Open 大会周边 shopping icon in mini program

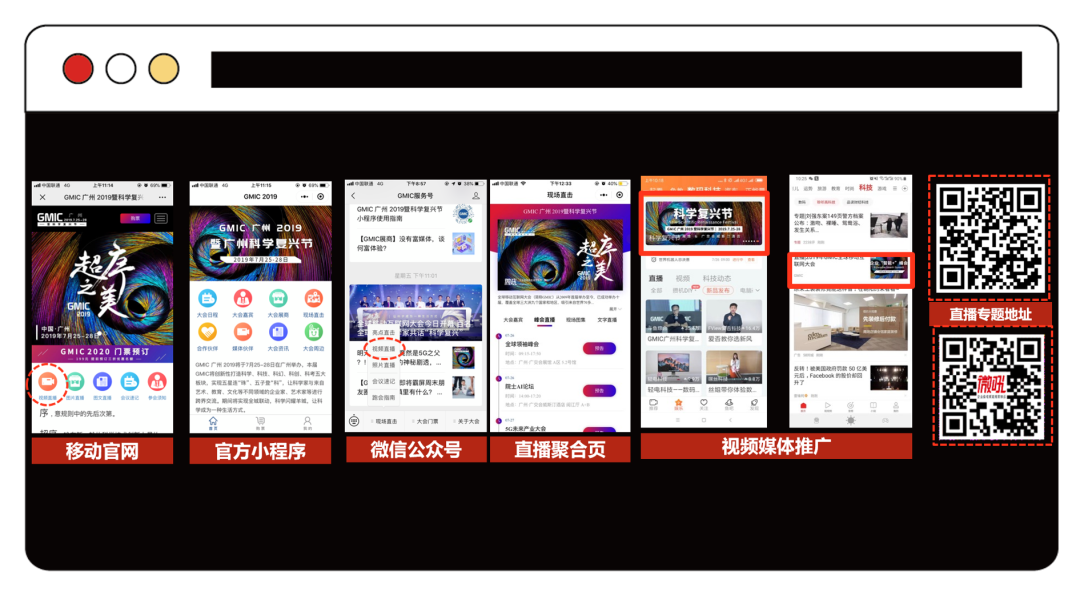[x=313, y=332]
